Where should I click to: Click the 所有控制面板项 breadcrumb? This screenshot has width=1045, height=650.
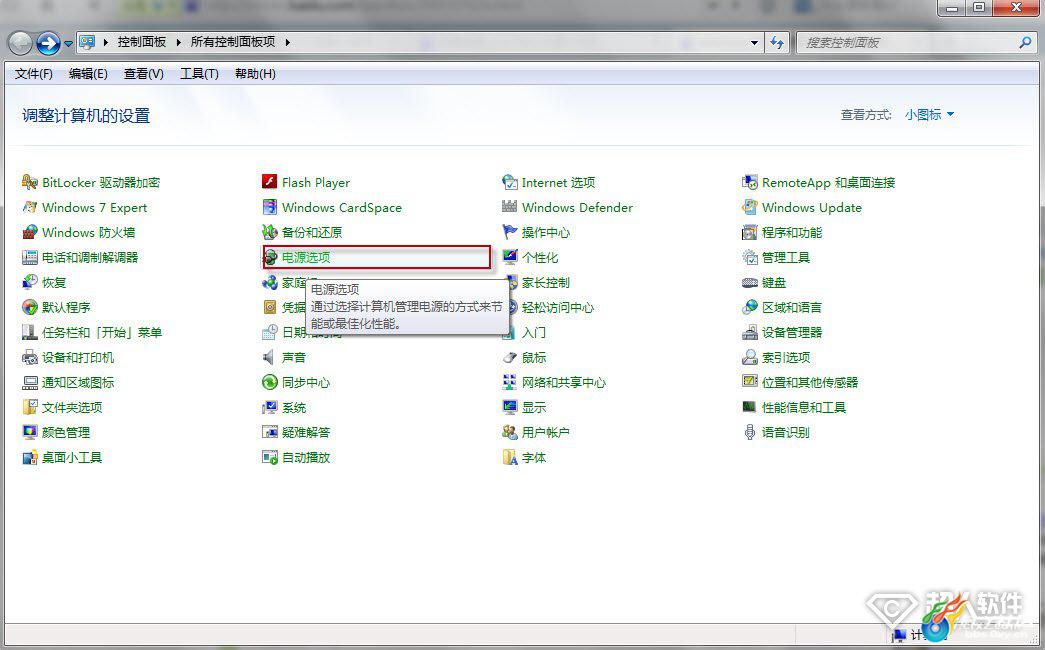click(x=233, y=42)
